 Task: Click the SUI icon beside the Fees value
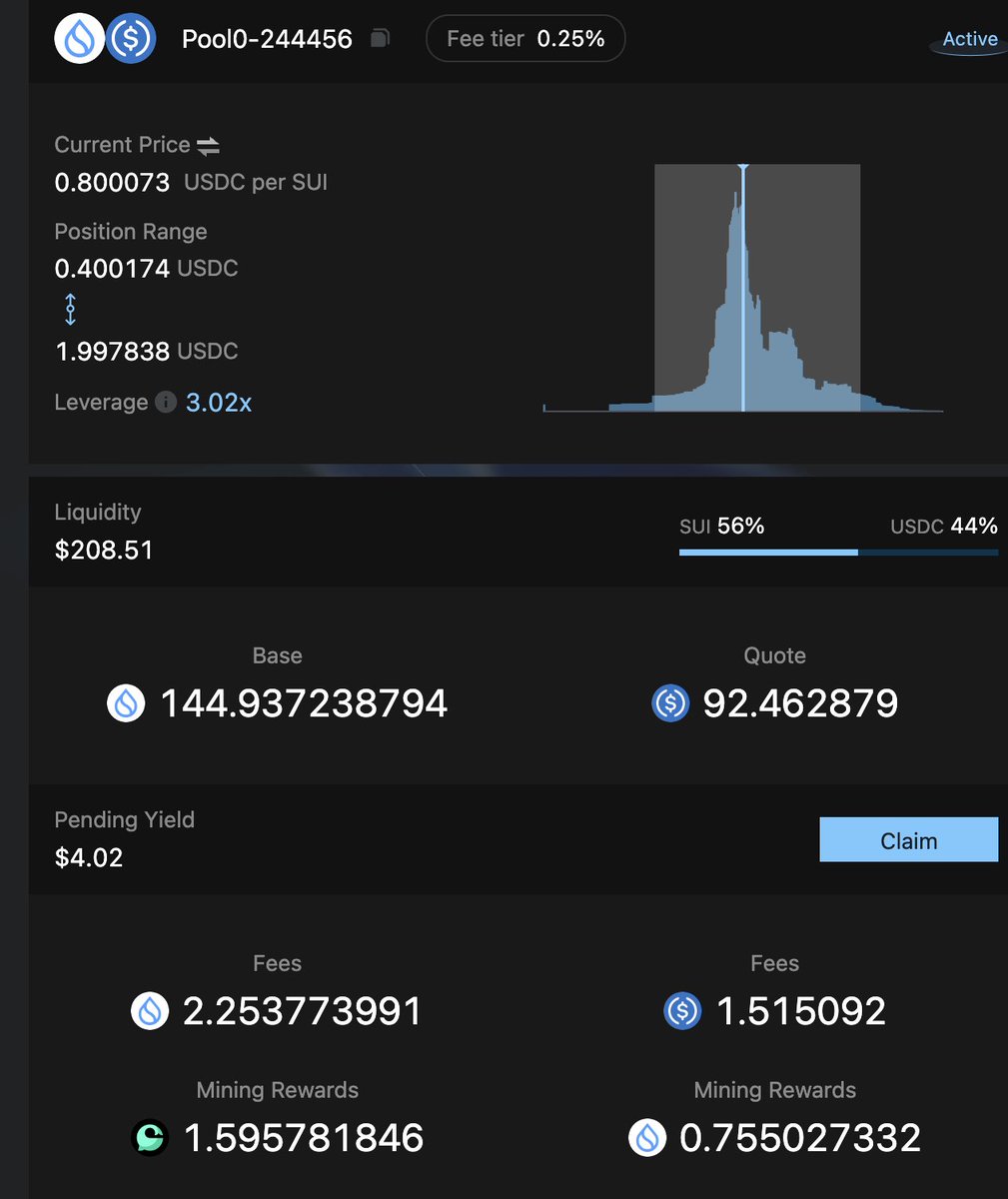pyautogui.click(x=148, y=1010)
